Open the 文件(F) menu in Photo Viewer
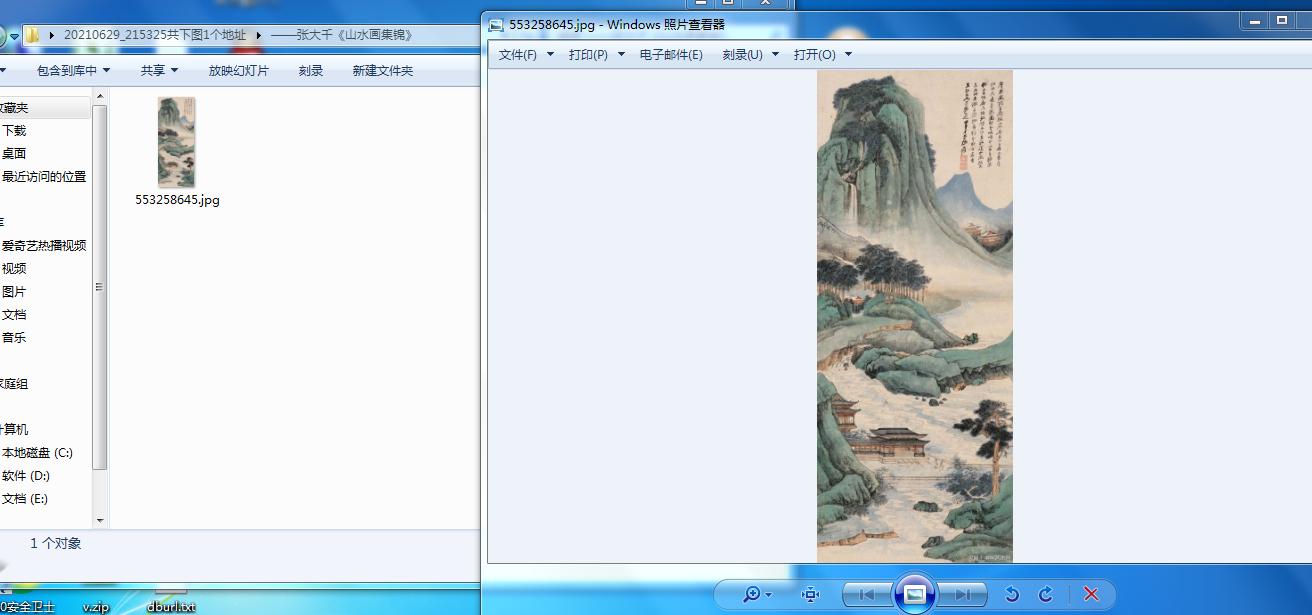This screenshot has width=1312, height=615. (518, 55)
